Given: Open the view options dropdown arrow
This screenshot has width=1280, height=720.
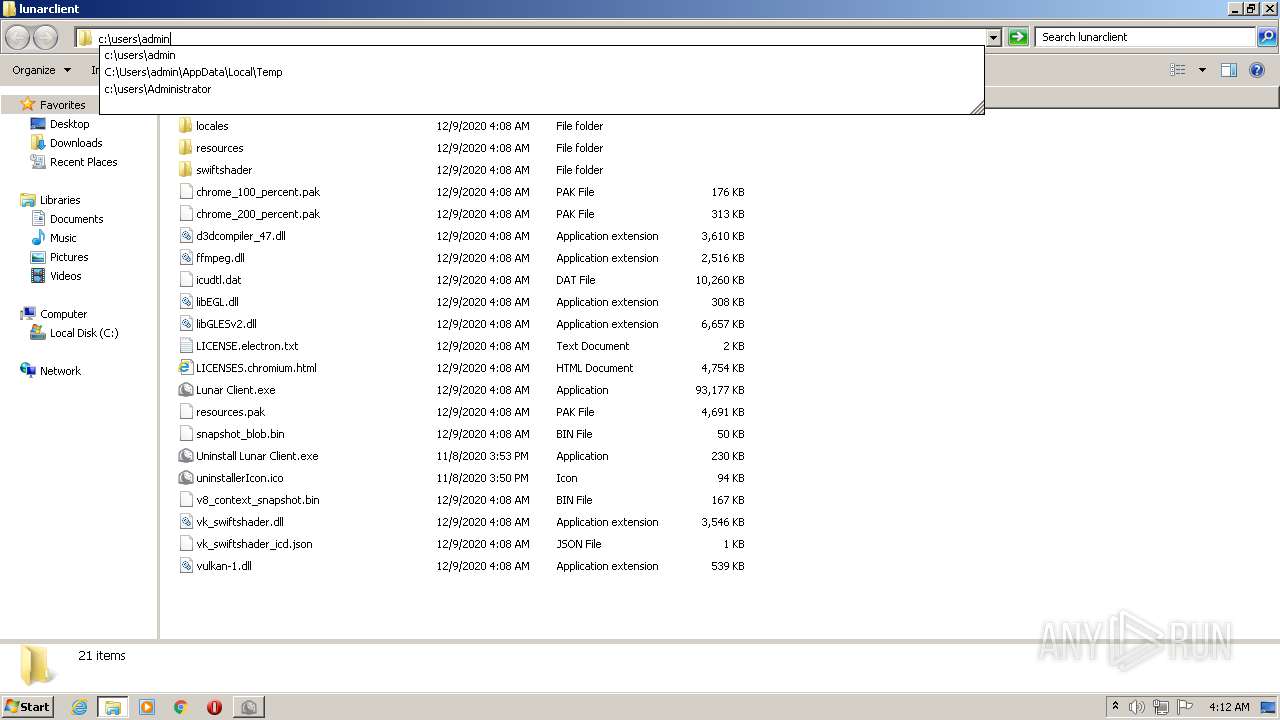Looking at the screenshot, I should click(x=1202, y=70).
